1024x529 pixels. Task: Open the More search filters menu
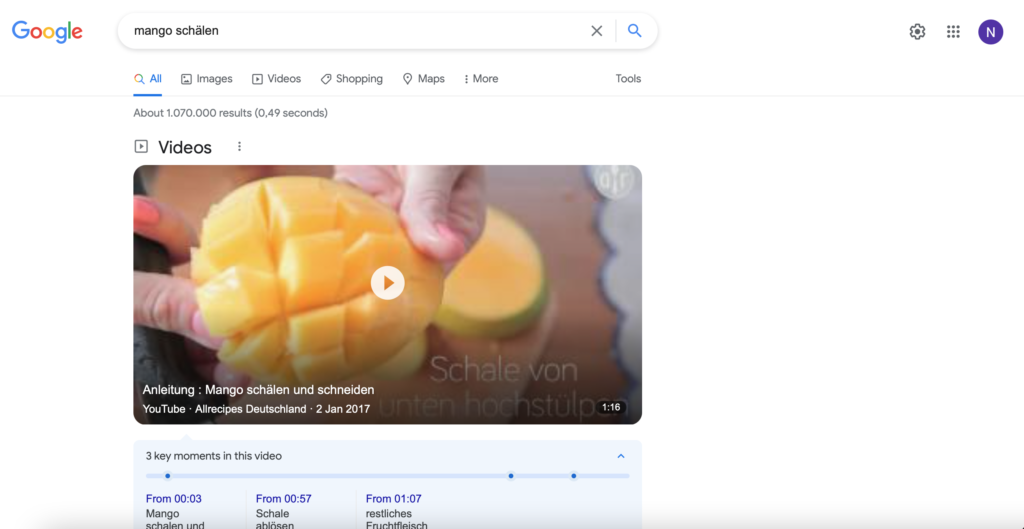tap(481, 78)
